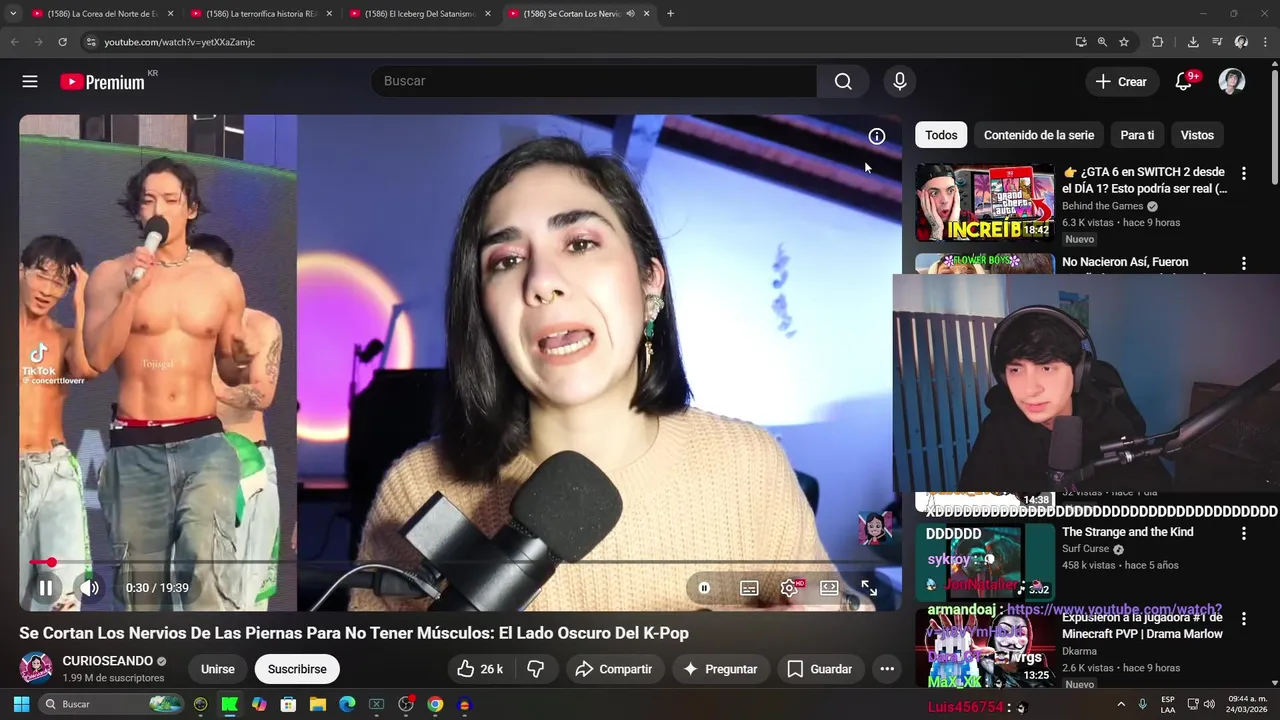Focus the Buscar search field

(594, 81)
